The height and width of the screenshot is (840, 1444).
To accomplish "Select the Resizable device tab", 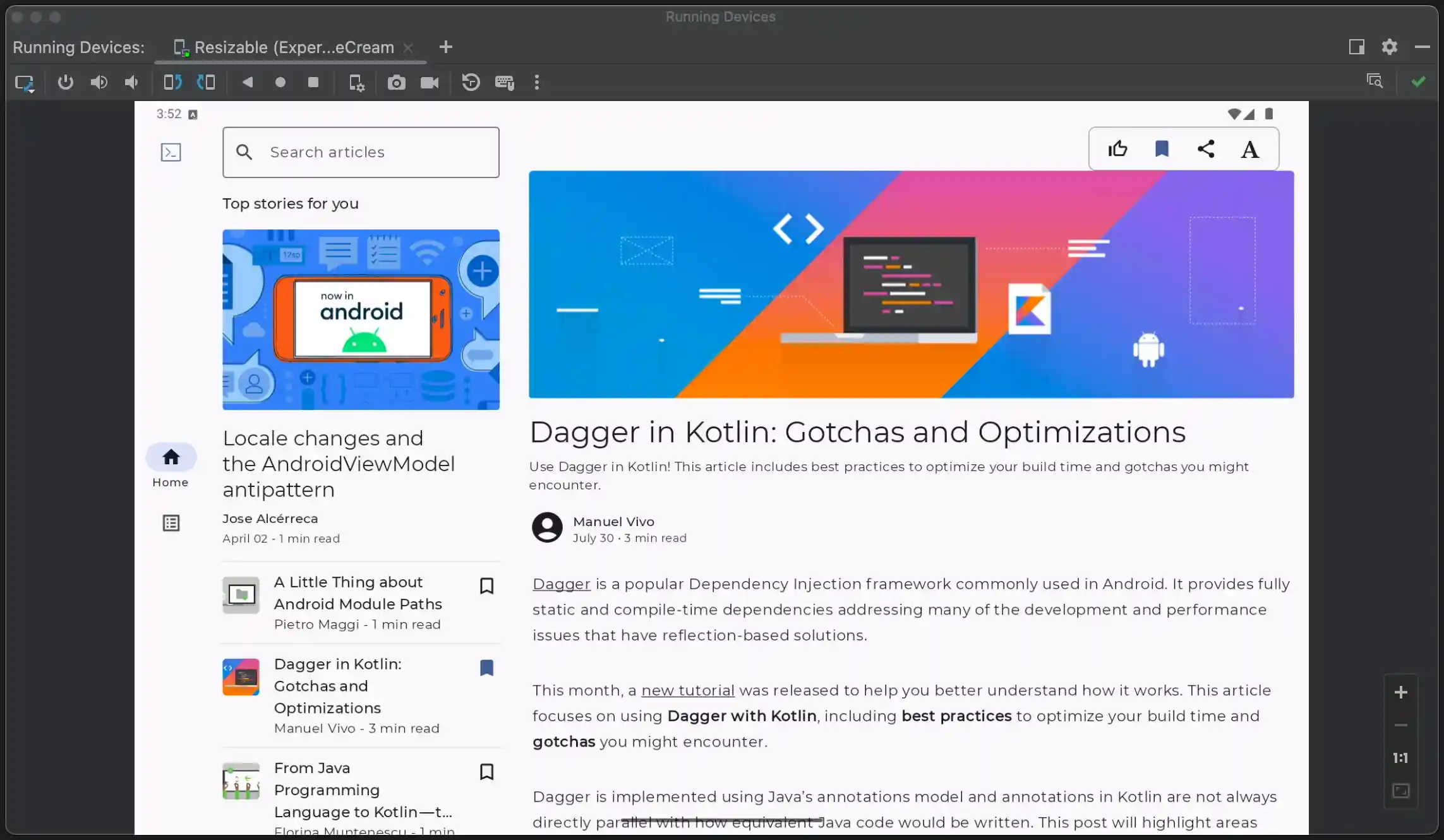I will point(293,47).
